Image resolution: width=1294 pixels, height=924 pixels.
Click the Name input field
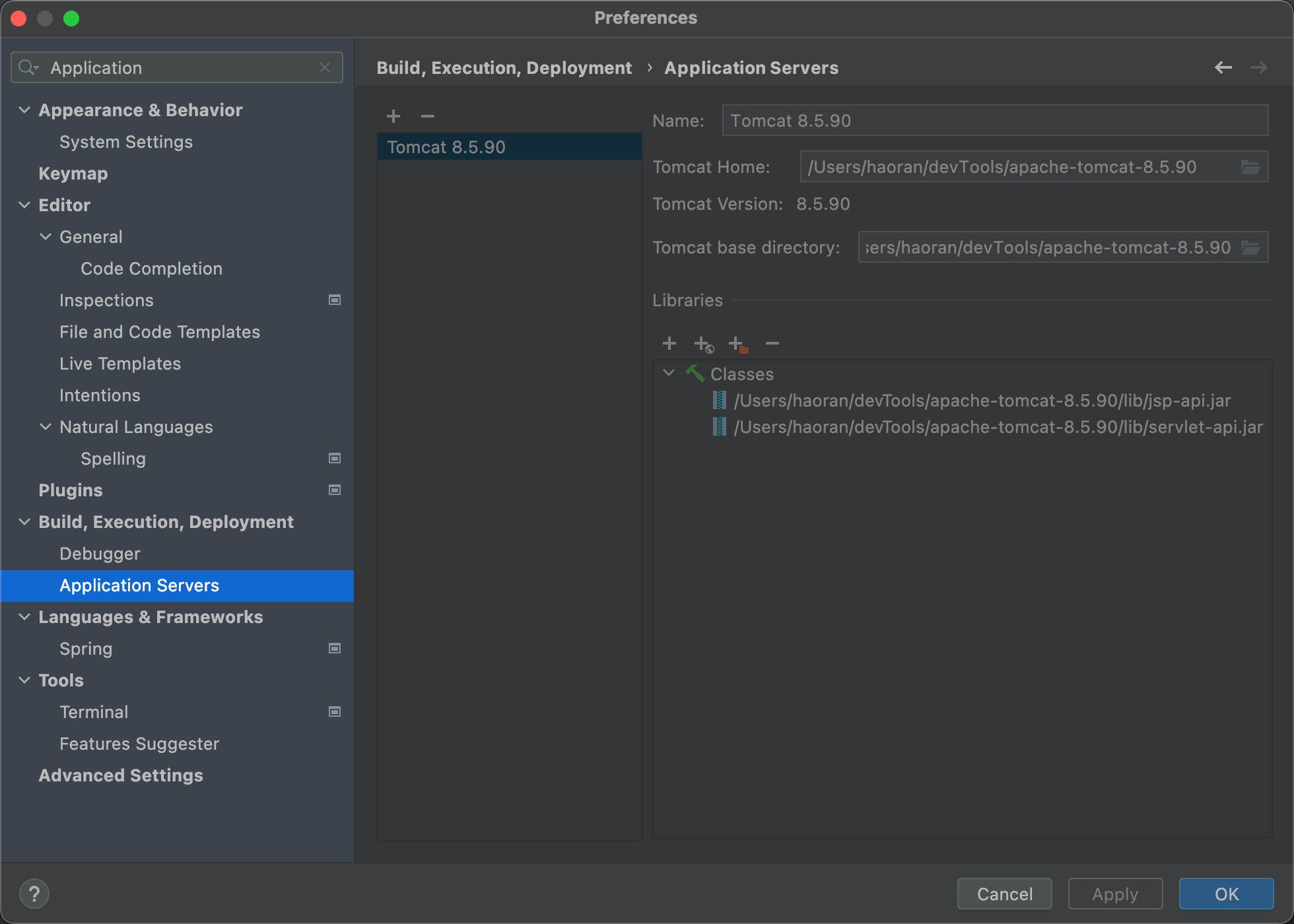click(995, 121)
